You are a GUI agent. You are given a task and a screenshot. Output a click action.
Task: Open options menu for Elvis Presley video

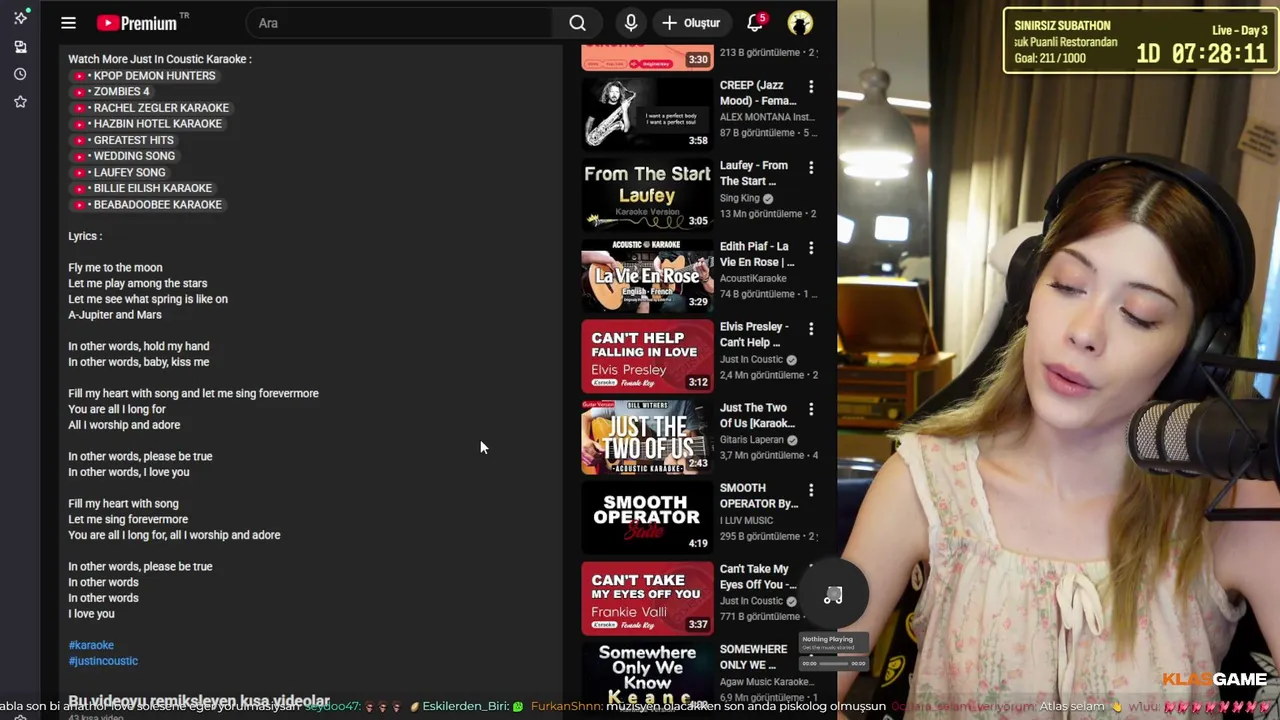point(811,329)
